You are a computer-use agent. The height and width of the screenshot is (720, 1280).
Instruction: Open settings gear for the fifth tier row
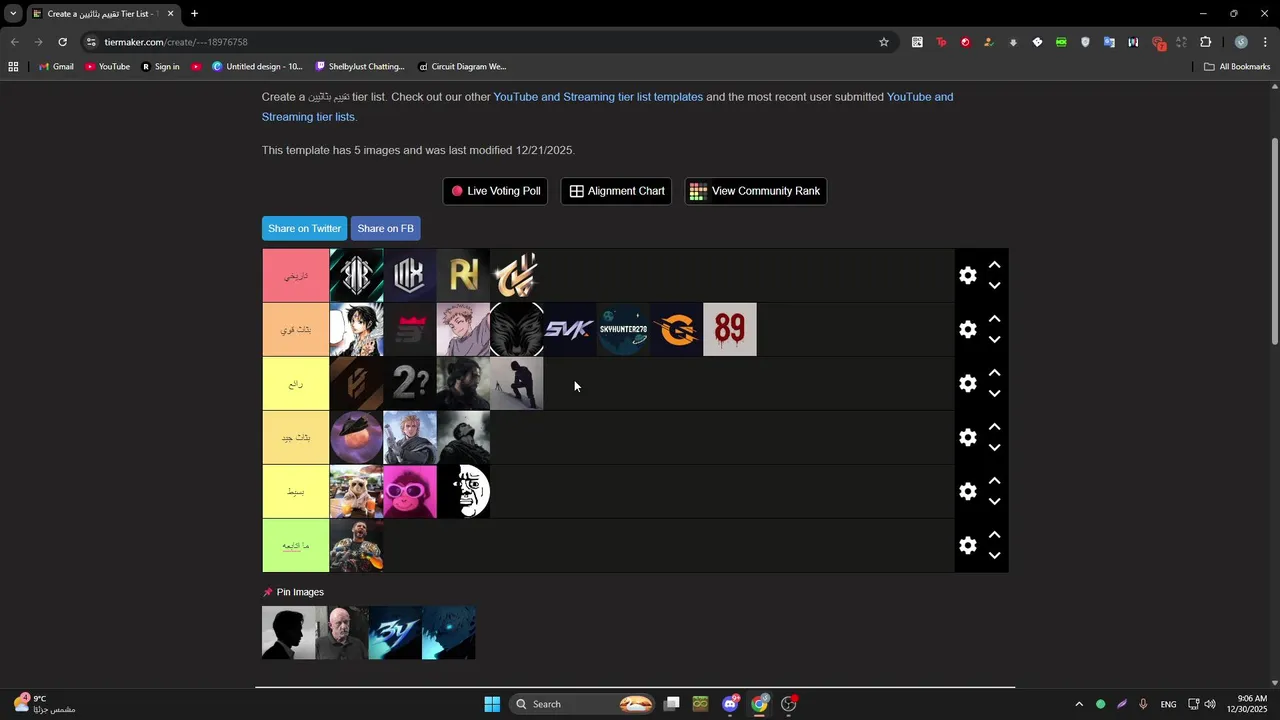(967, 491)
